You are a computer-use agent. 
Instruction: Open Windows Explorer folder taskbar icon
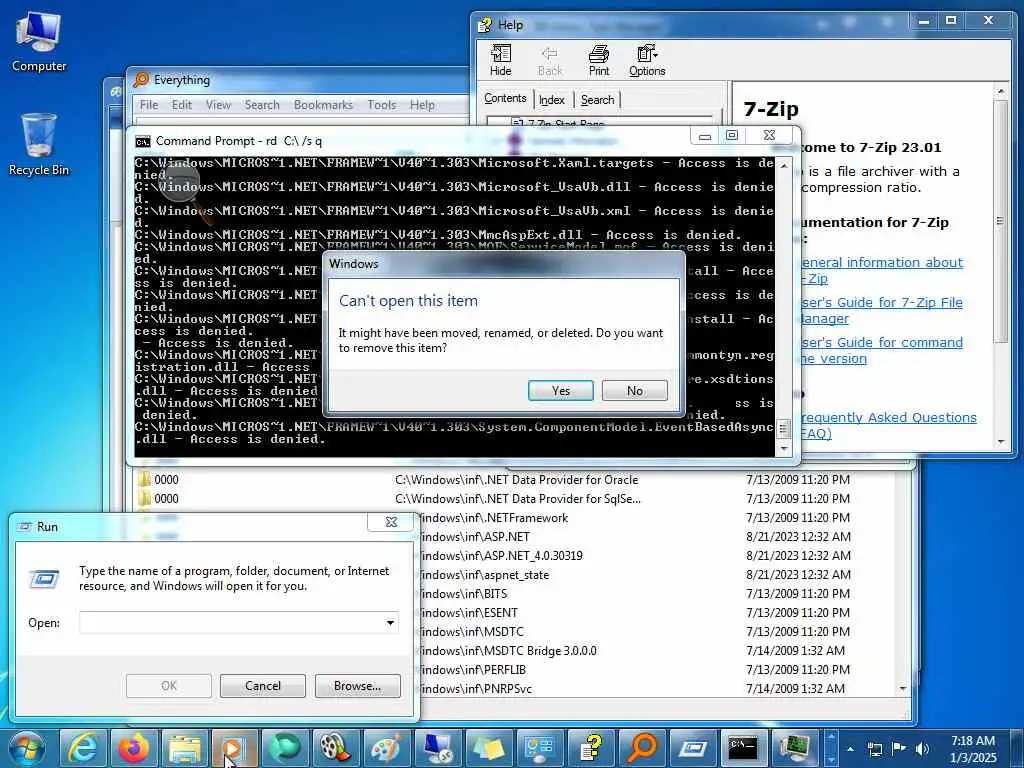coord(185,748)
